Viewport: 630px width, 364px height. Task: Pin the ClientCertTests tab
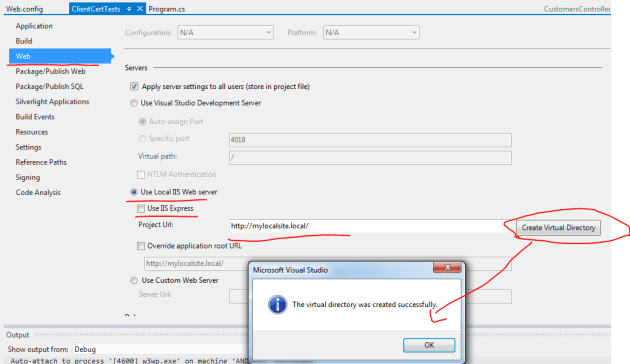129,9
